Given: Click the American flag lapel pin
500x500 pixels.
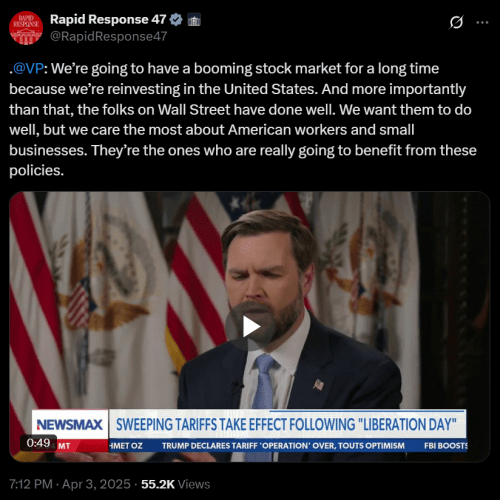Looking at the screenshot, I should pos(318,384).
